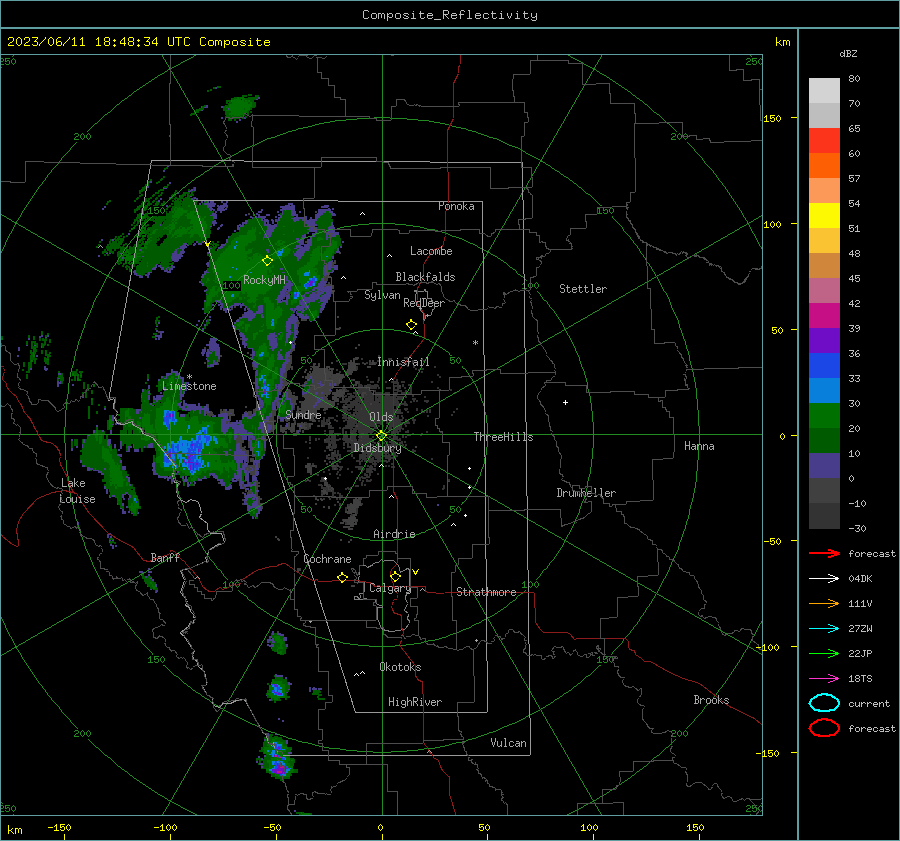Click the yellow diamond marker above Calgary
The image size is (900, 841).
point(395,576)
